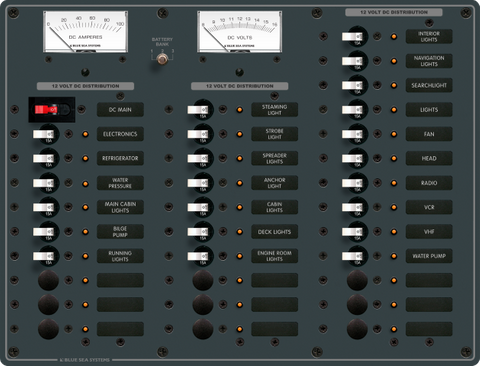Select the "SPREADER LIGHTS" label plate
Image resolution: width=480 pixels, height=366 pixels.
275,158
